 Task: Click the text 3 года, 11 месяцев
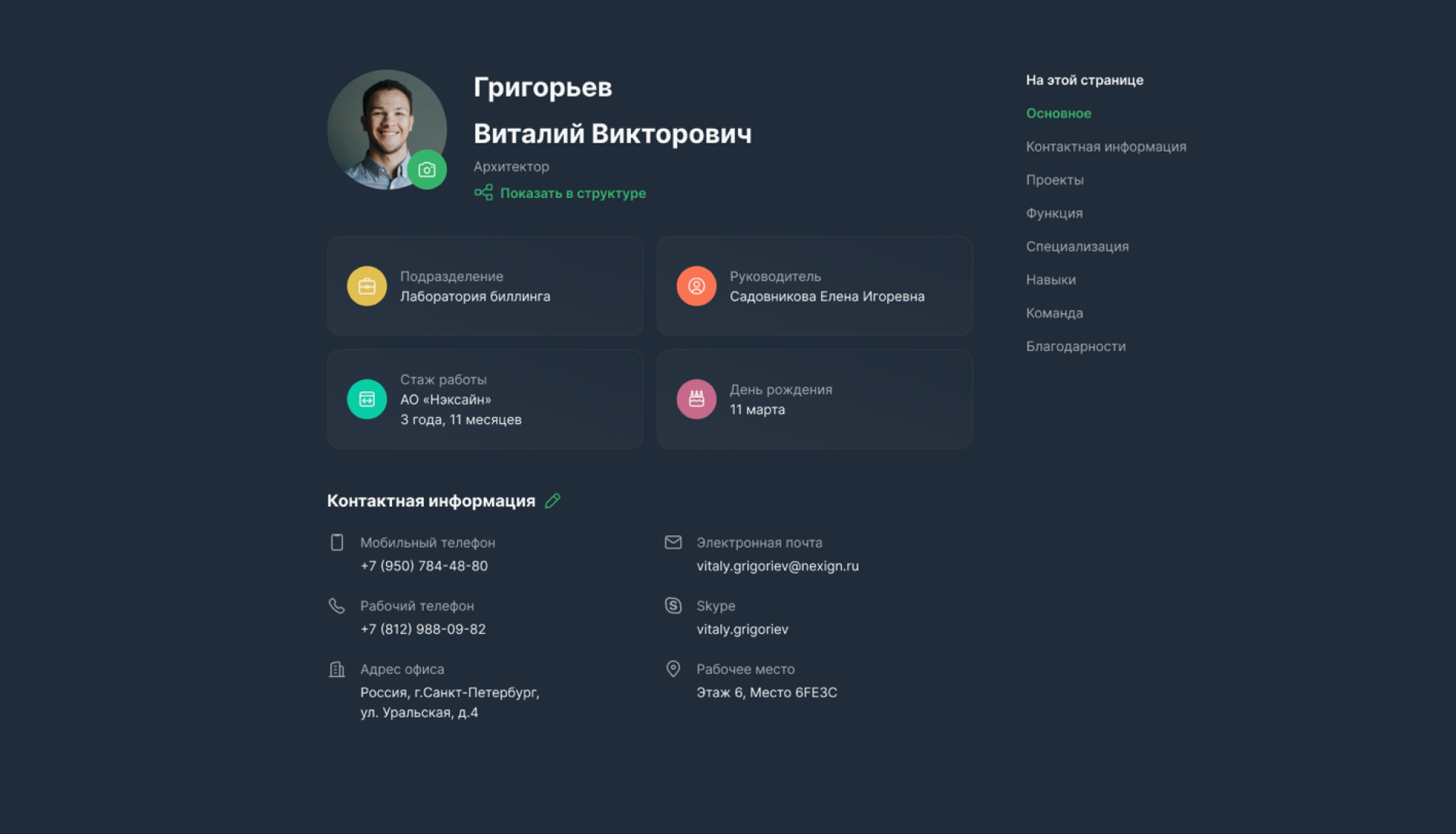(461, 419)
